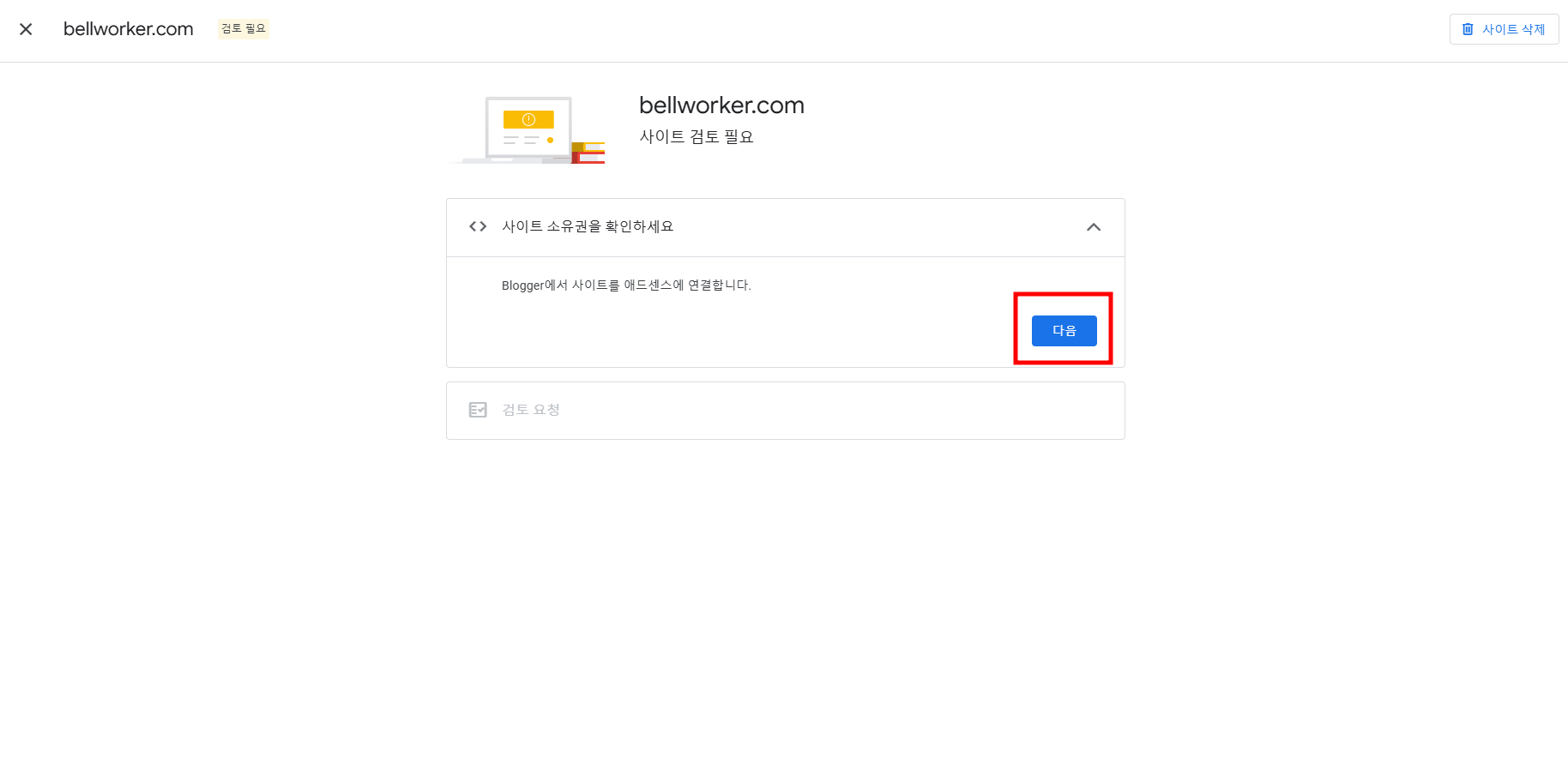Viewport: 1568px width, 775px height.
Task: Click the yellow warning banner on laptop illustration
Action: coord(528,119)
